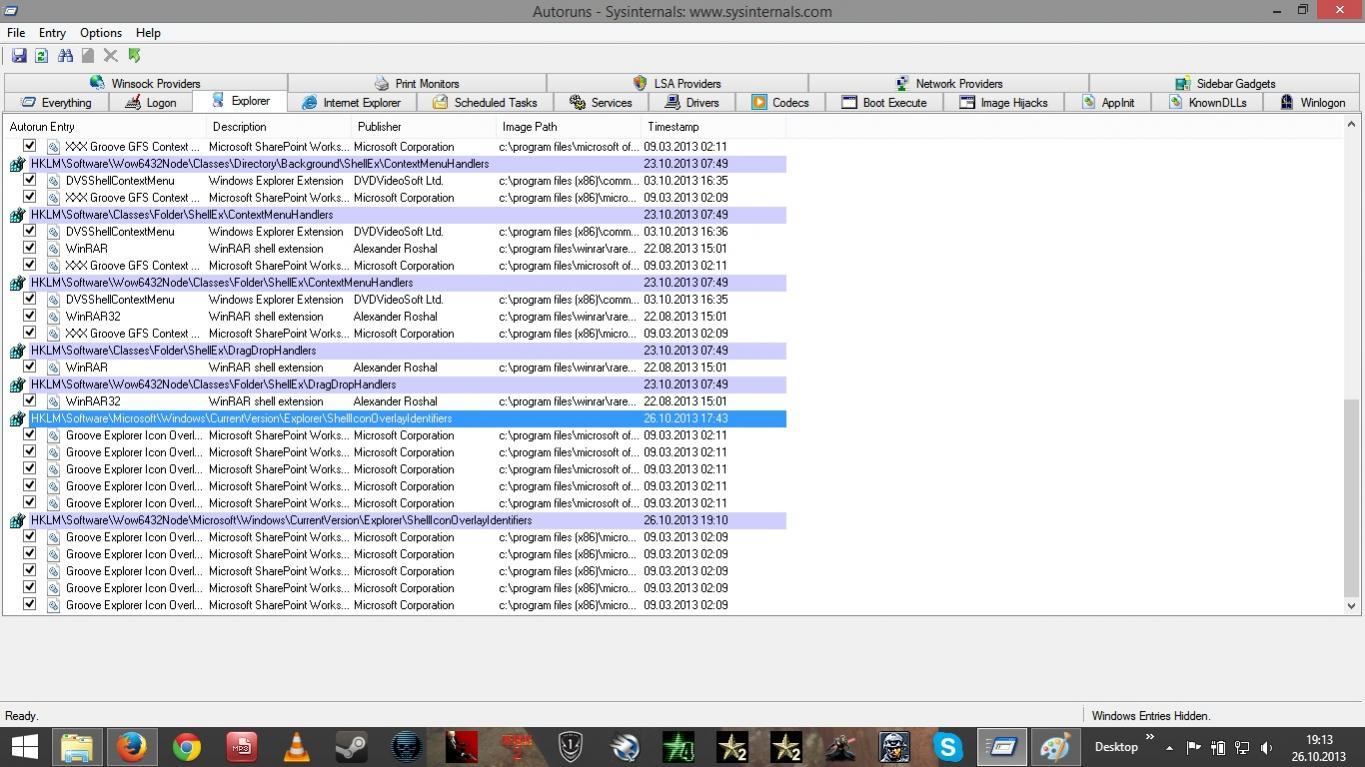Select the Wow6432Node Folder DragDropHandlers key row
Screen dimensions: 1365x767
coord(397,385)
